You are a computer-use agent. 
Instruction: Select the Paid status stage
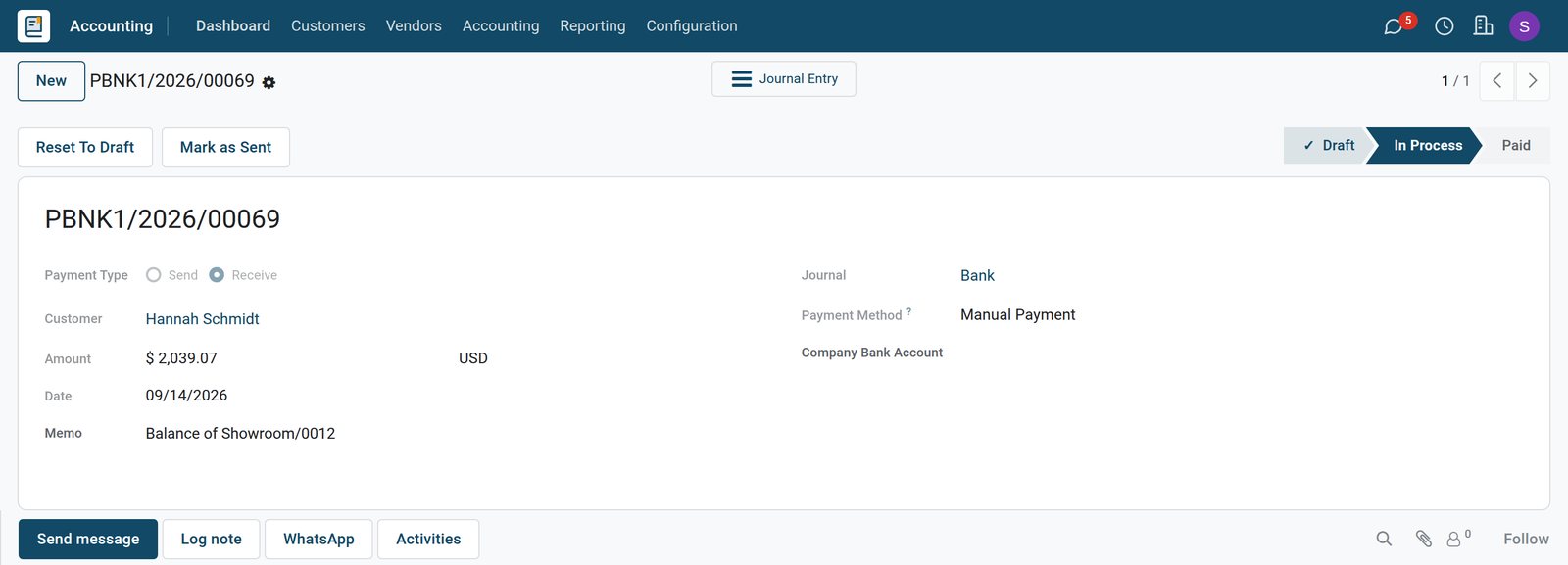[x=1516, y=146]
